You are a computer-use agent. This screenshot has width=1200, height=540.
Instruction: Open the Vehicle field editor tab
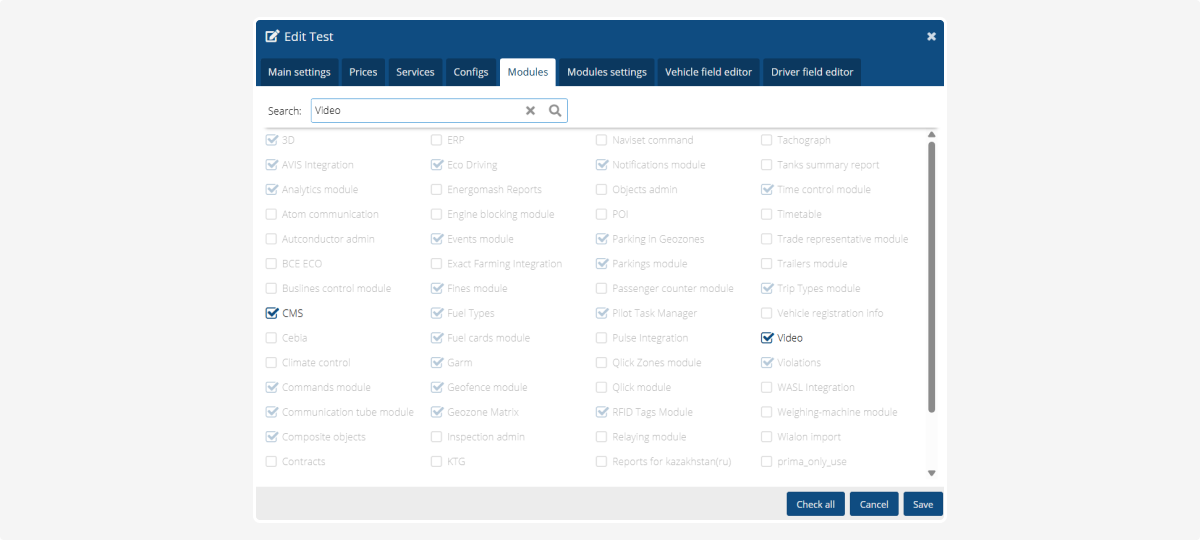(708, 72)
